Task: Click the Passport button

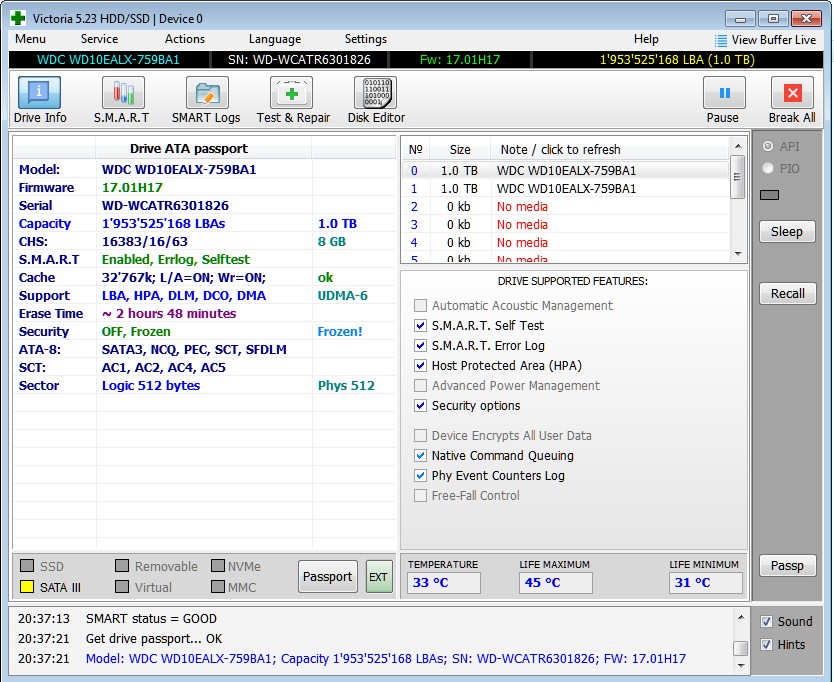Action: 327,577
